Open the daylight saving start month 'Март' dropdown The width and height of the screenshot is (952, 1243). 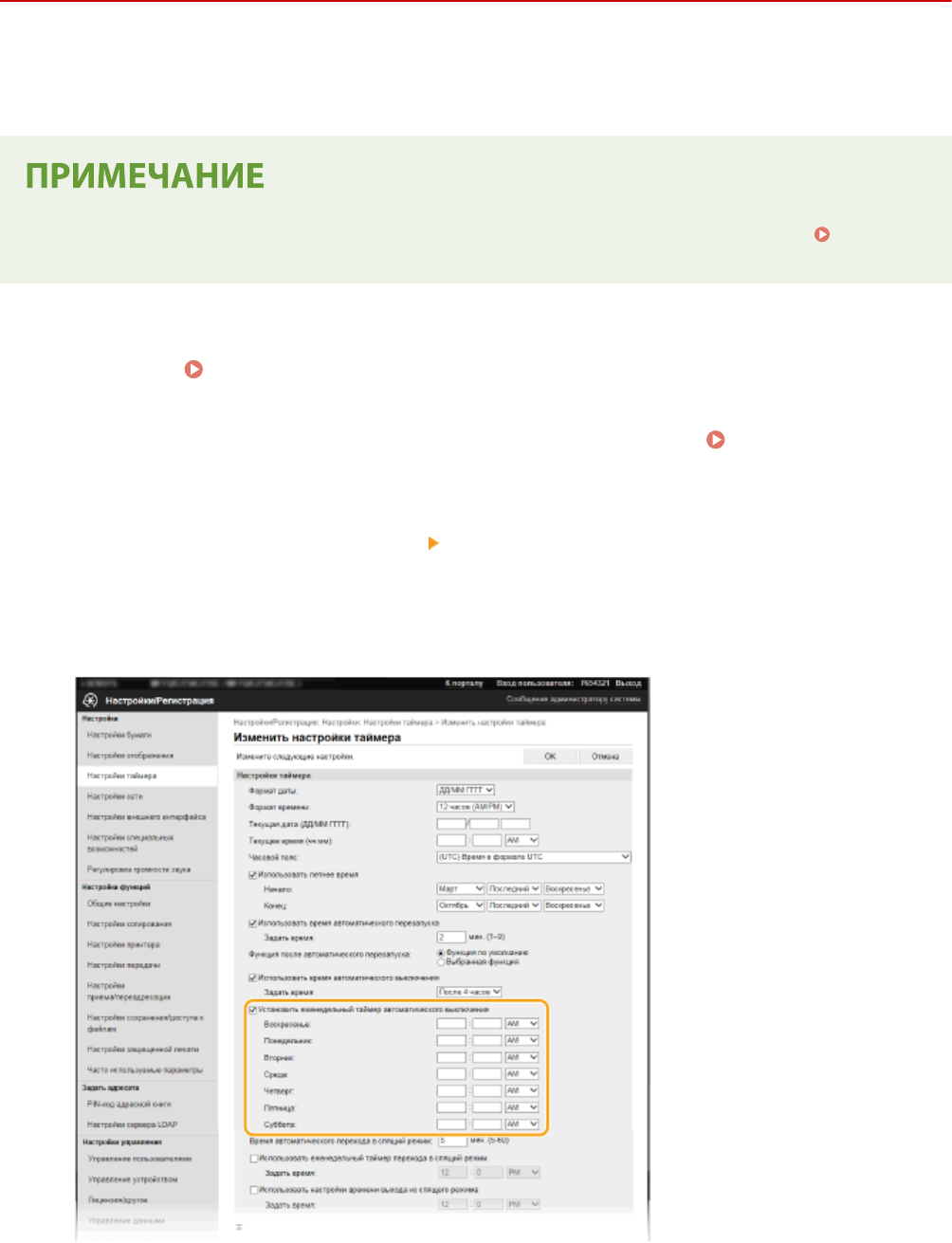[461, 889]
